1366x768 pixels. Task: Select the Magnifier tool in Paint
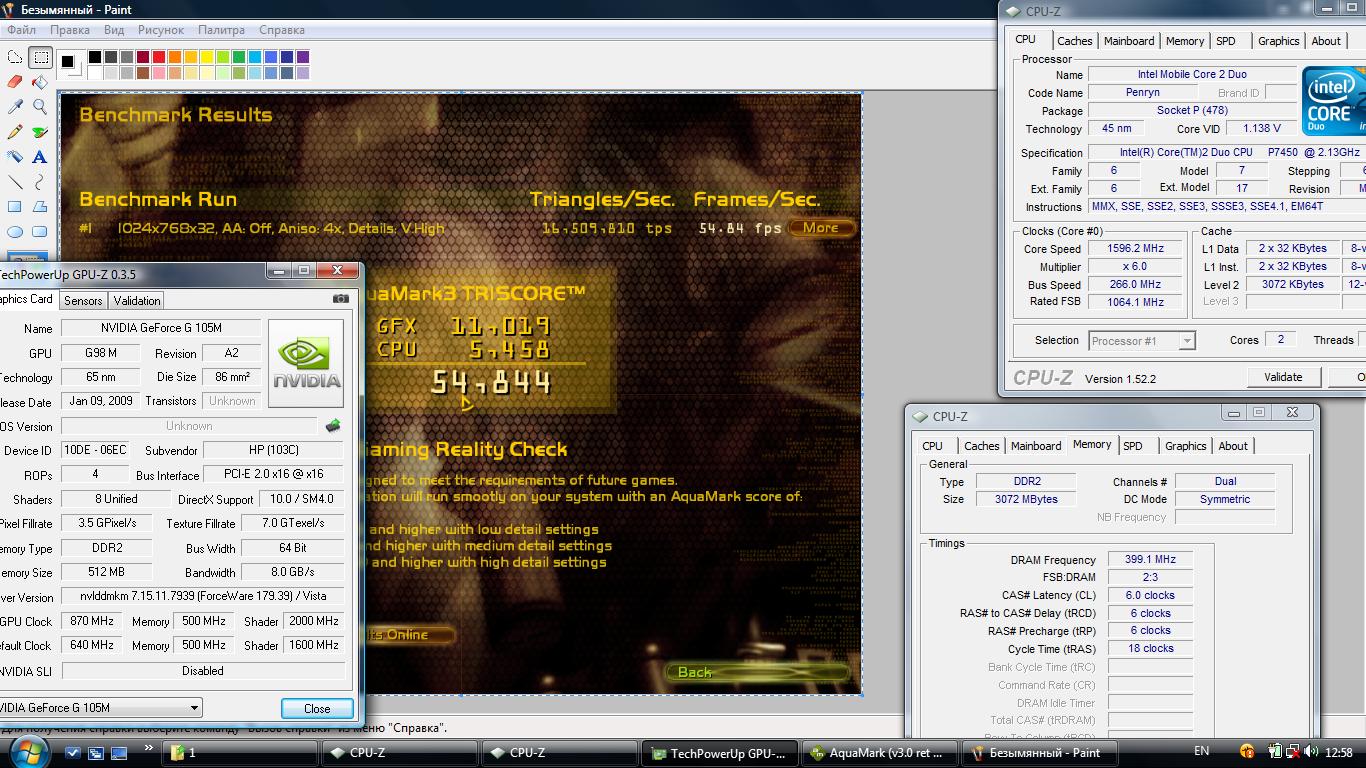pos(40,107)
